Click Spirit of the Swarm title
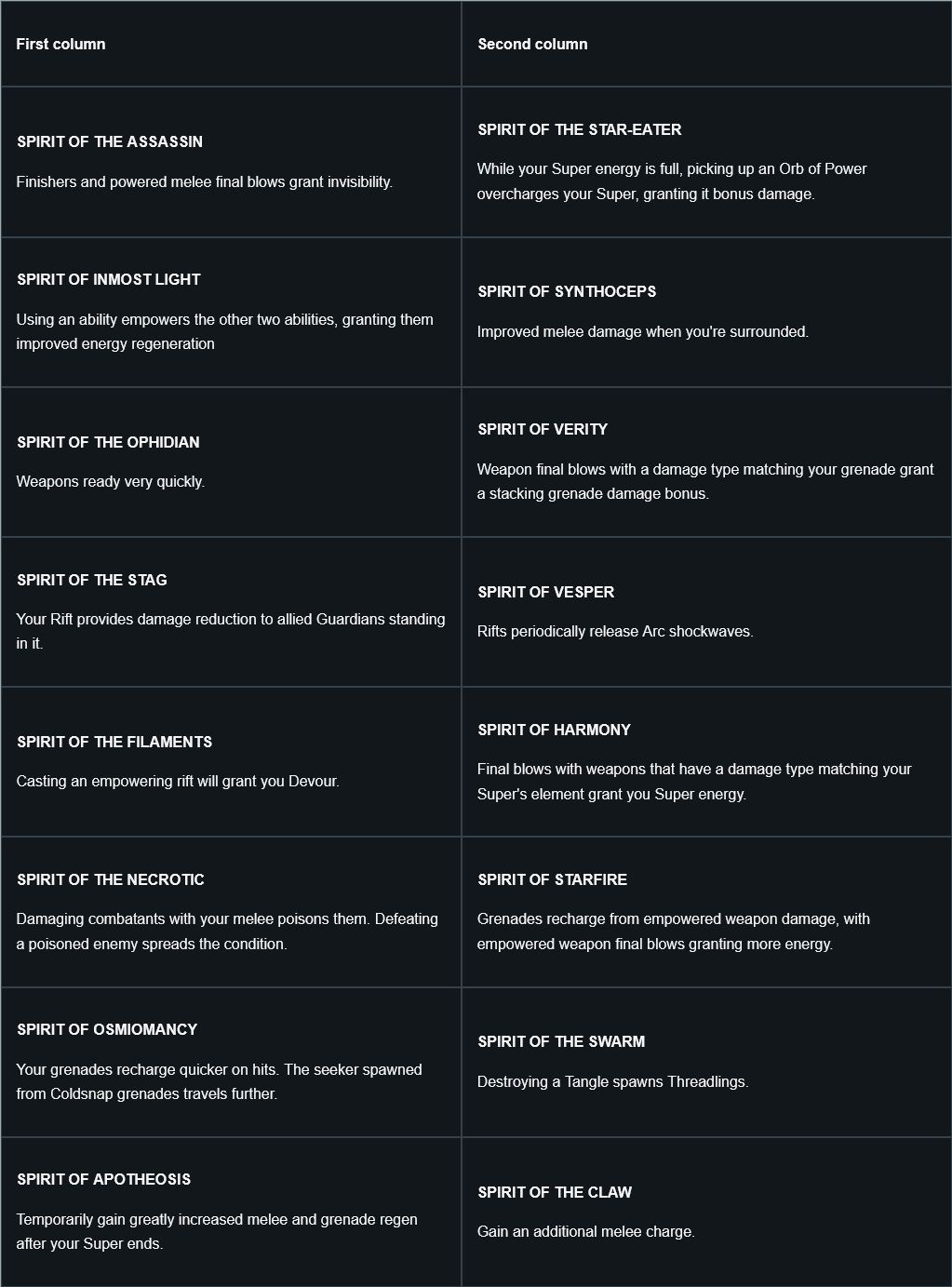Screen dimensions: 952x1287 [561, 1041]
